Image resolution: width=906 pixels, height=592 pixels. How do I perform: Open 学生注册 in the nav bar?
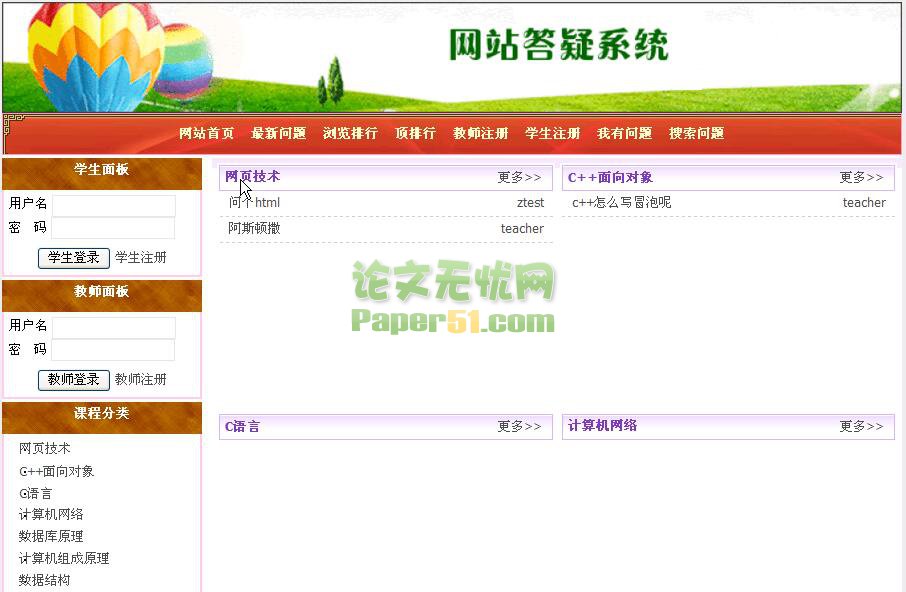(x=552, y=133)
